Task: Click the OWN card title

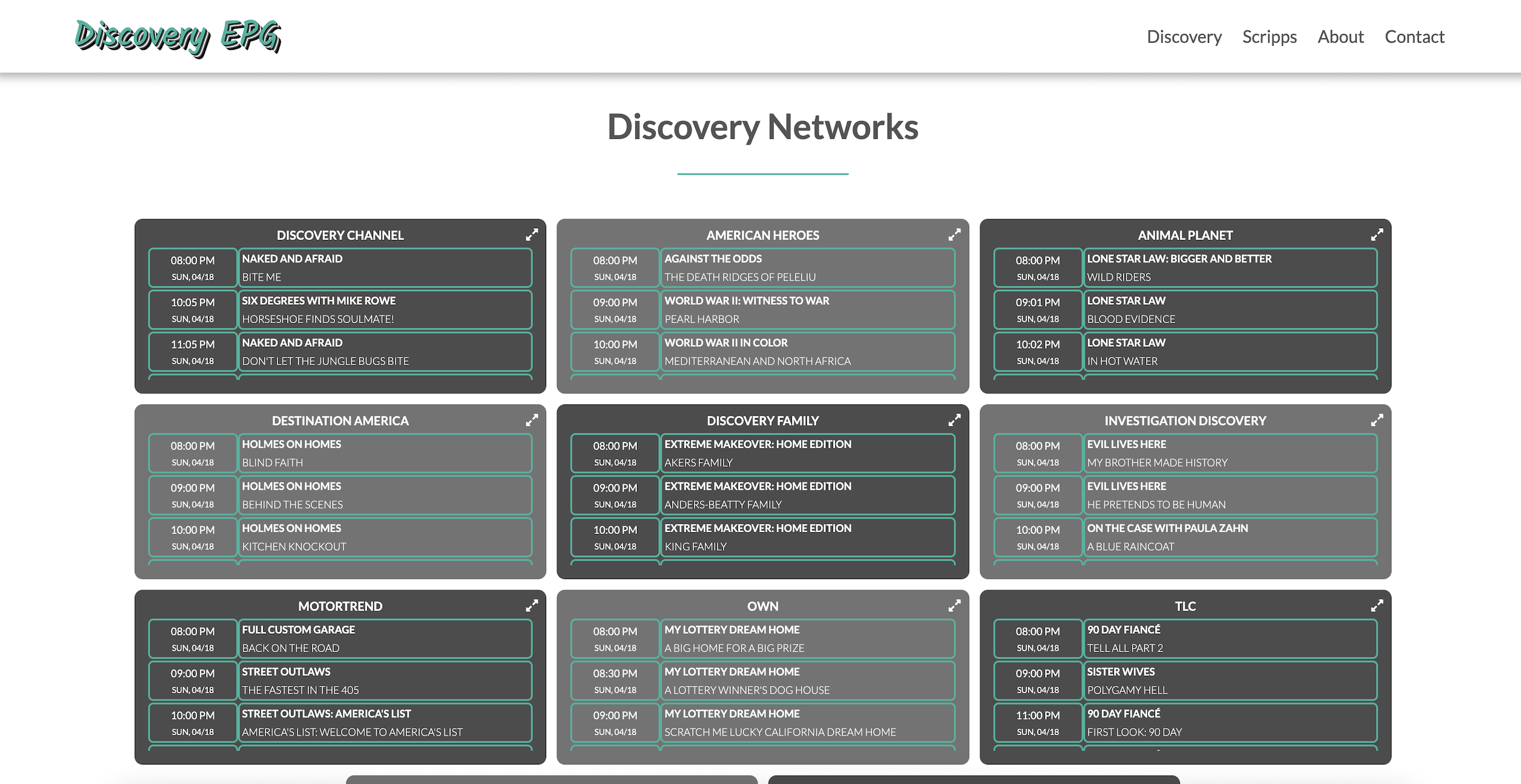Action: click(762, 606)
